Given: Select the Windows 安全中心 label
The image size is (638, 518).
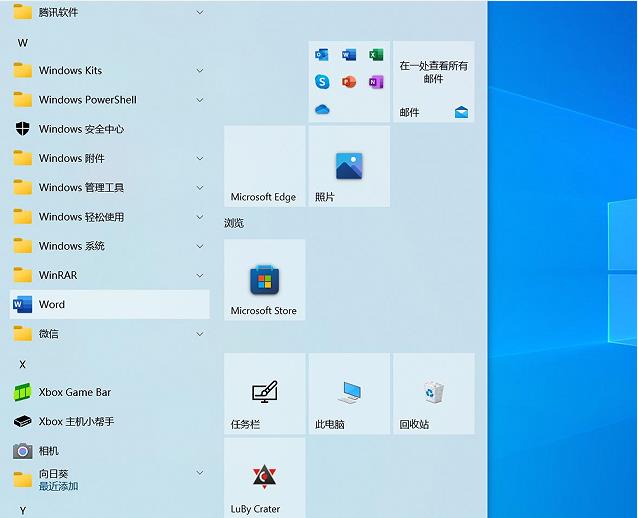Looking at the screenshot, I should click(x=81, y=129).
